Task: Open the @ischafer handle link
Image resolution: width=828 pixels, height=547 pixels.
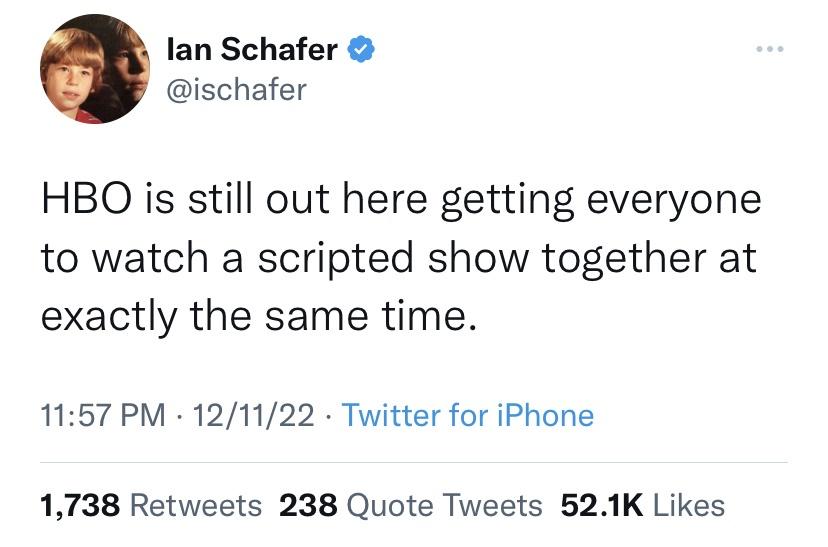Action: point(238,89)
